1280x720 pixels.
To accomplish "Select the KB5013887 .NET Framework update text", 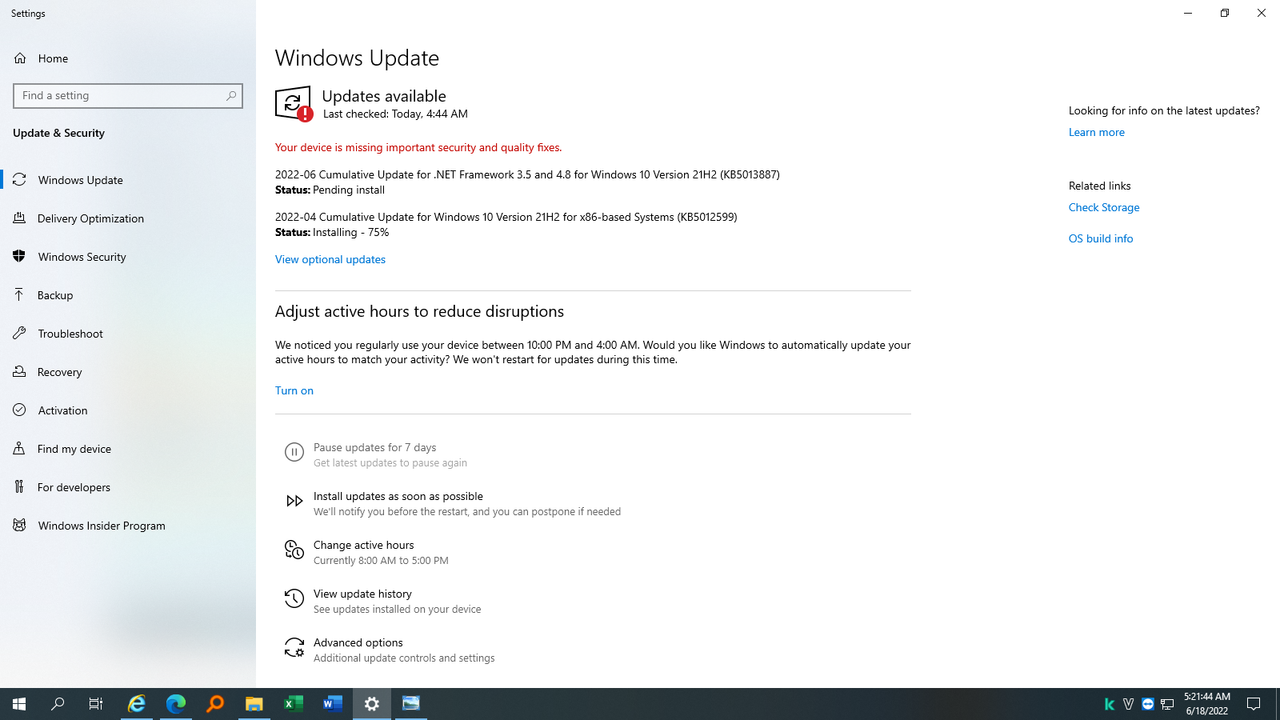I will (x=527, y=174).
